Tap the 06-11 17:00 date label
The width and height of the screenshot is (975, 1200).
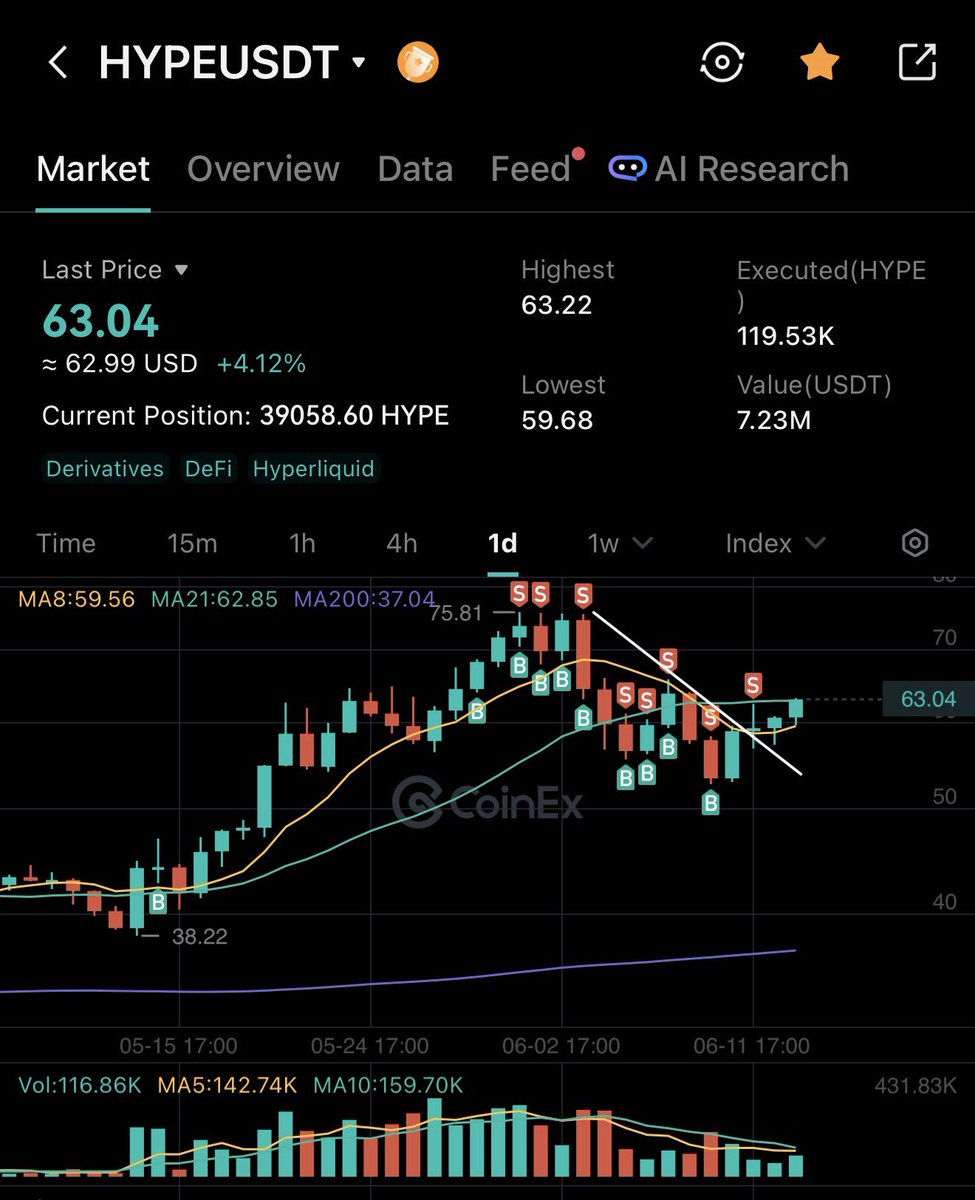click(x=752, y=1046)
